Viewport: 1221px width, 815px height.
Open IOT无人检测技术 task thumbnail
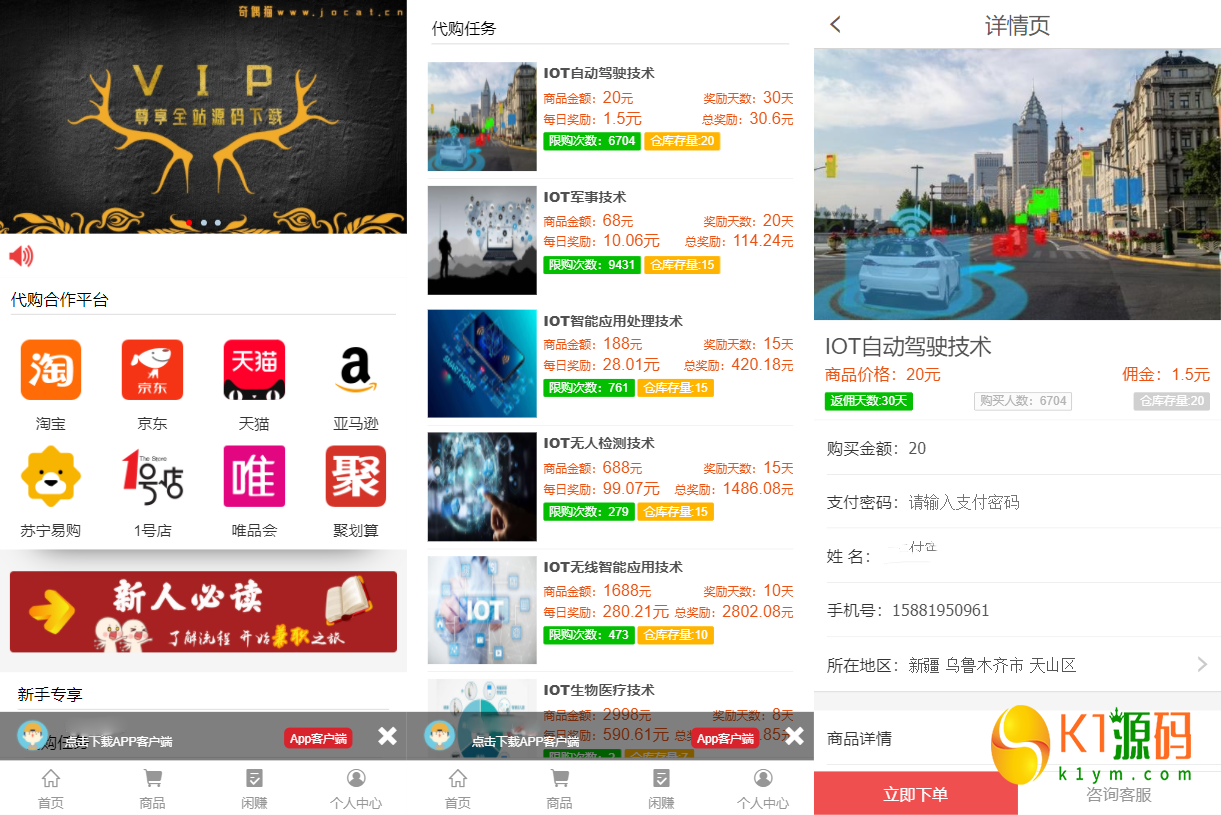click(482, 487)
